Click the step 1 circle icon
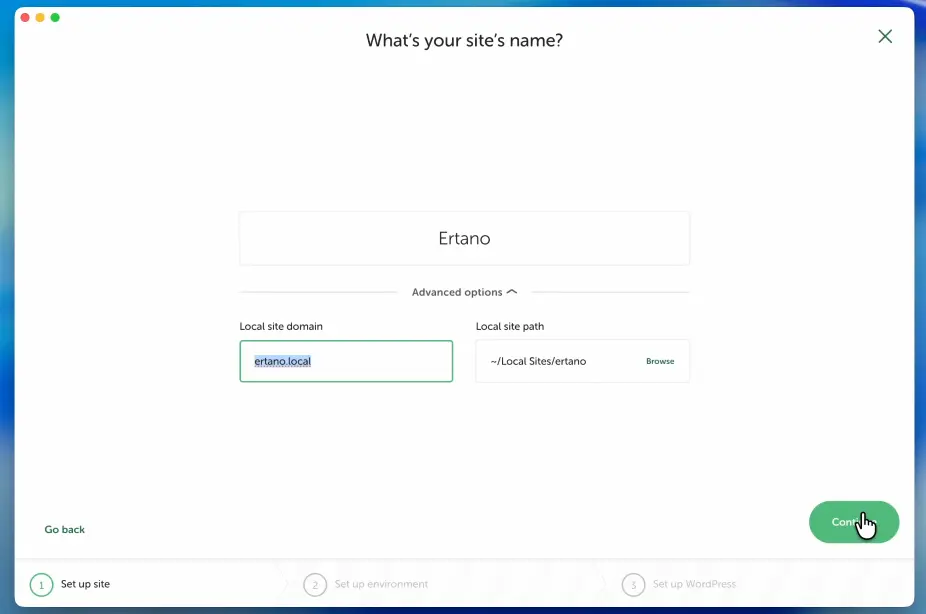The width and height of the screenshot is (926, 614). tap(42, 585)
